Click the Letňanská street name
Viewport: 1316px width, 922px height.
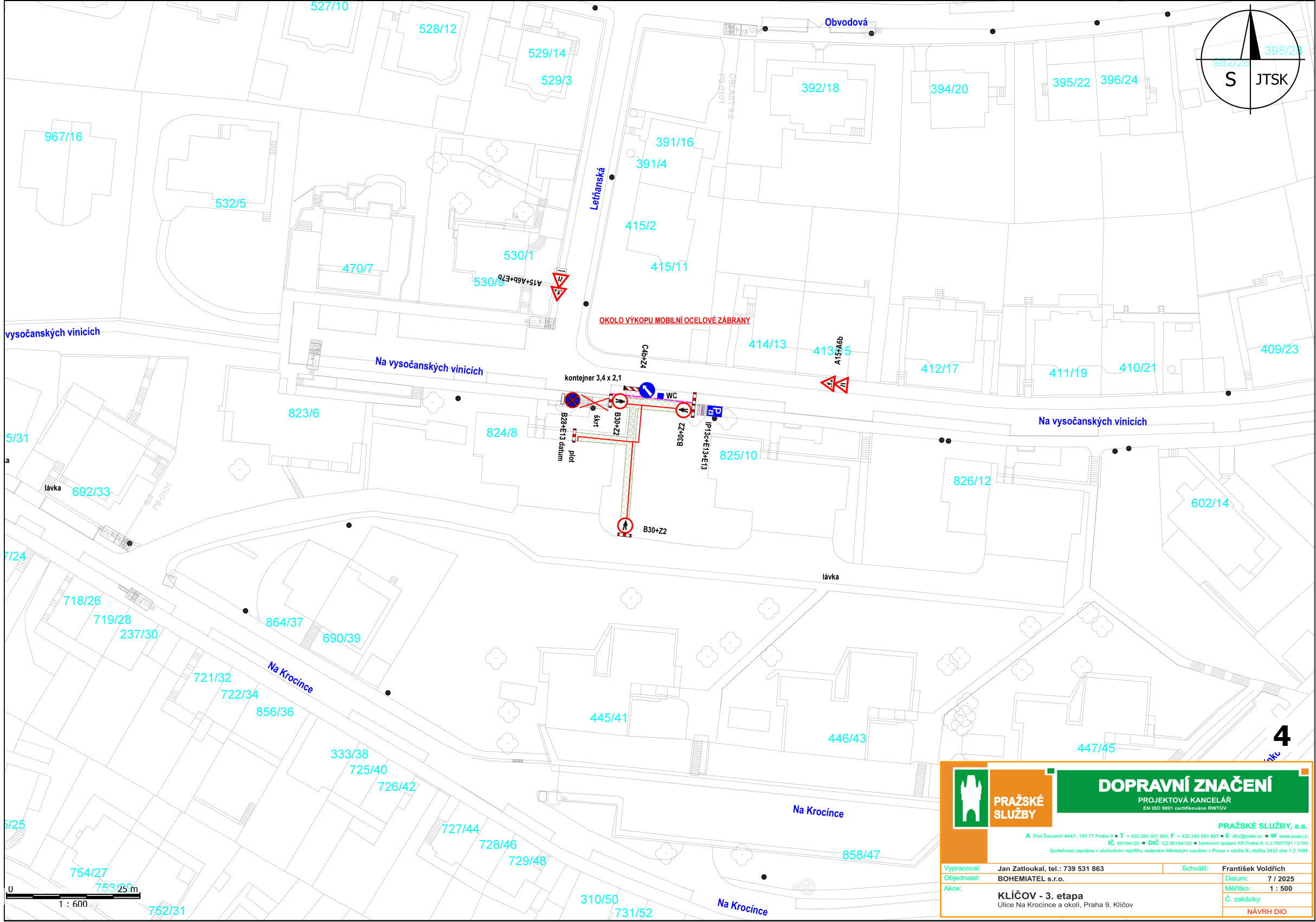pyautogui.click(x=597, y=189)
